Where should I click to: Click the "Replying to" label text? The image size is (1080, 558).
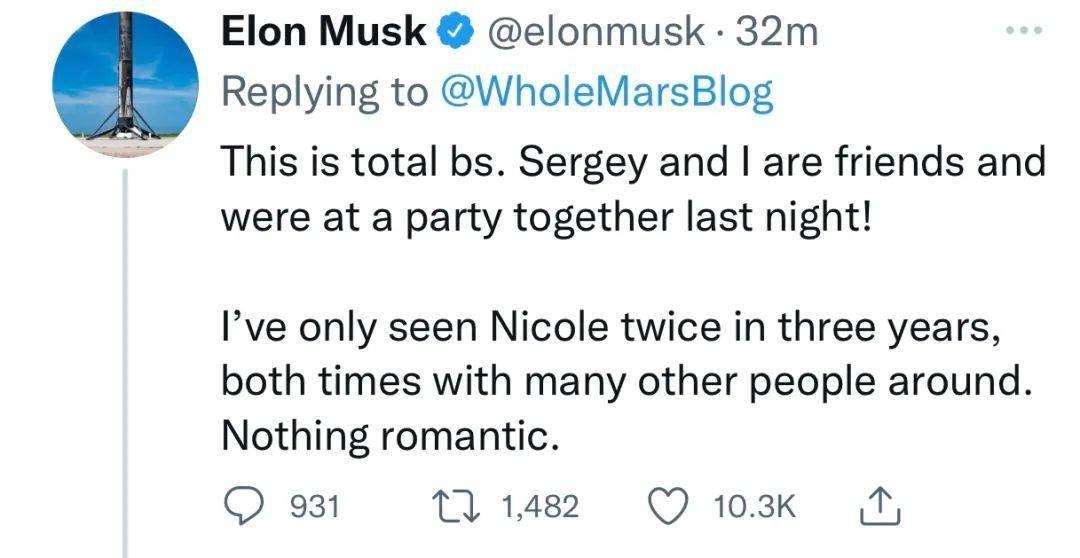click(x=324, y=92)
